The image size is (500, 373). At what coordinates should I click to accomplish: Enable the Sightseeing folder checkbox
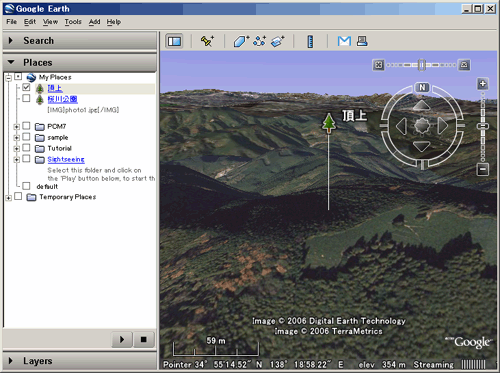tap(26, 159)
